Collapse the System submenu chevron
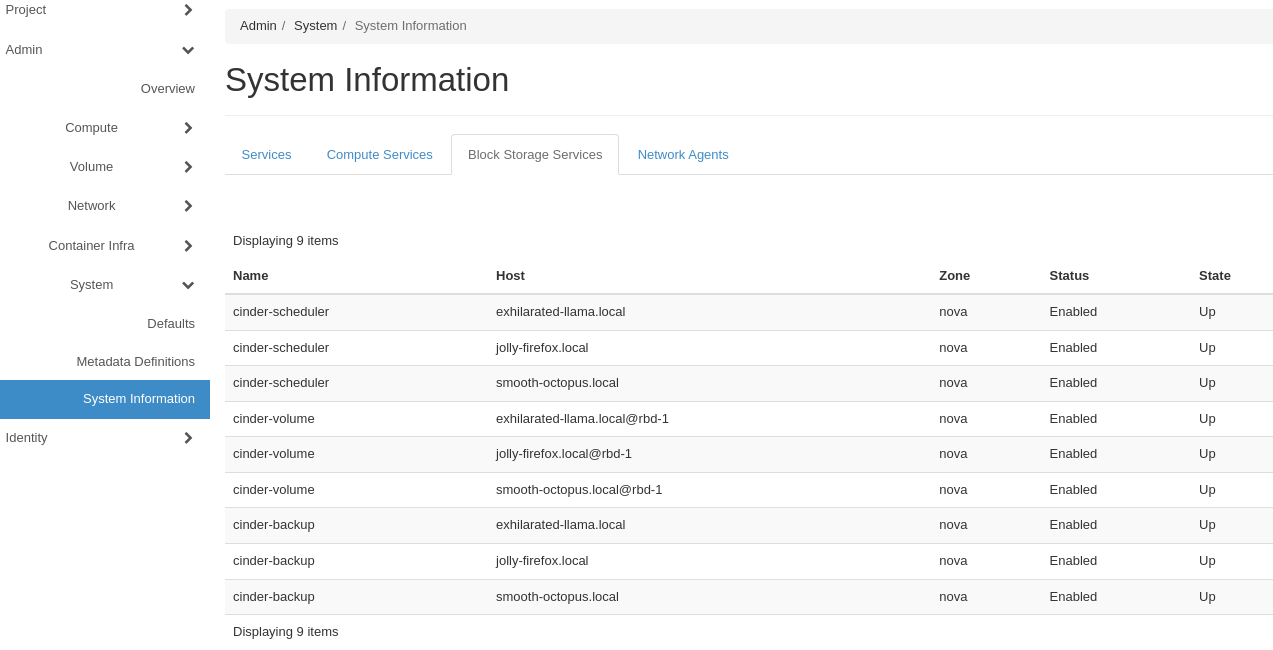The width and height of the screenshot is (1273, 650). coord(187,285)
